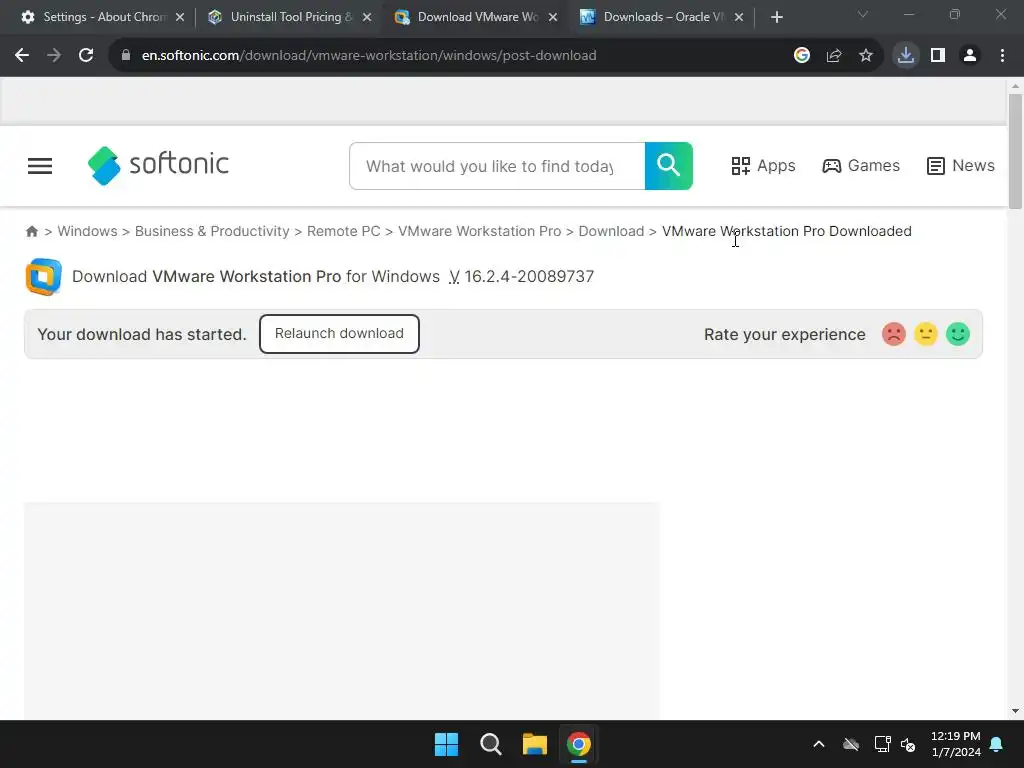The image size is (1024, 768).
Task: Open the tab search dropdown arrow
Action: (x=863, y=14)
